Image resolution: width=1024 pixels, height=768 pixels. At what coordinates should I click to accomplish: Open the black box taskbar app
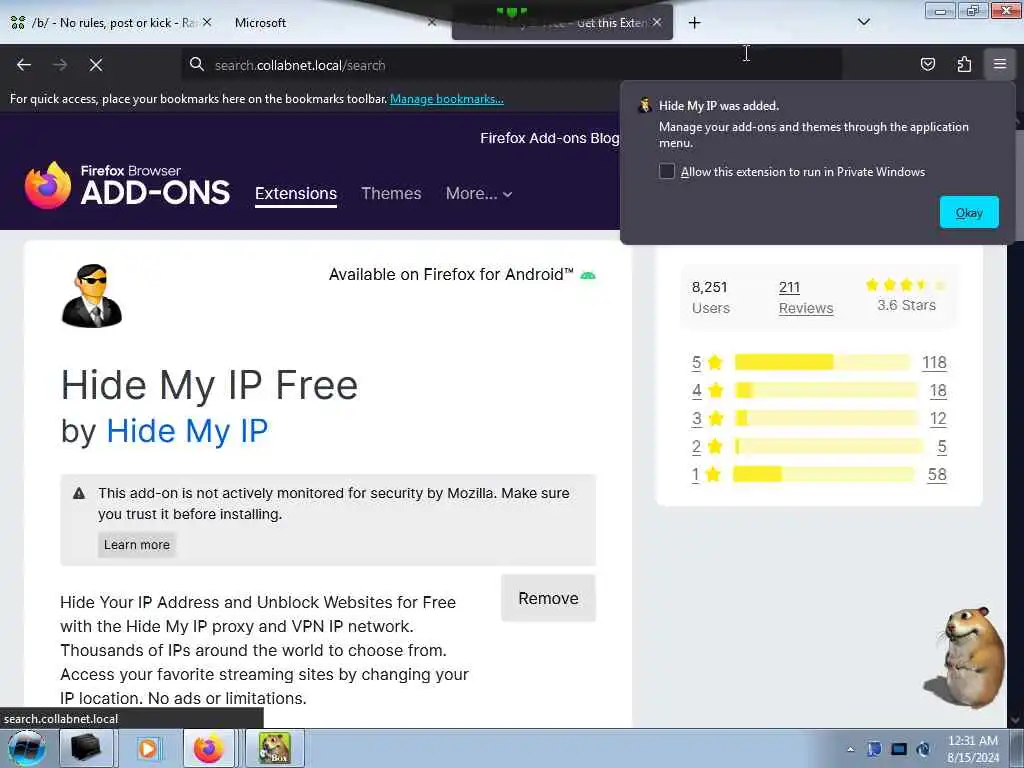coord(86,748)
